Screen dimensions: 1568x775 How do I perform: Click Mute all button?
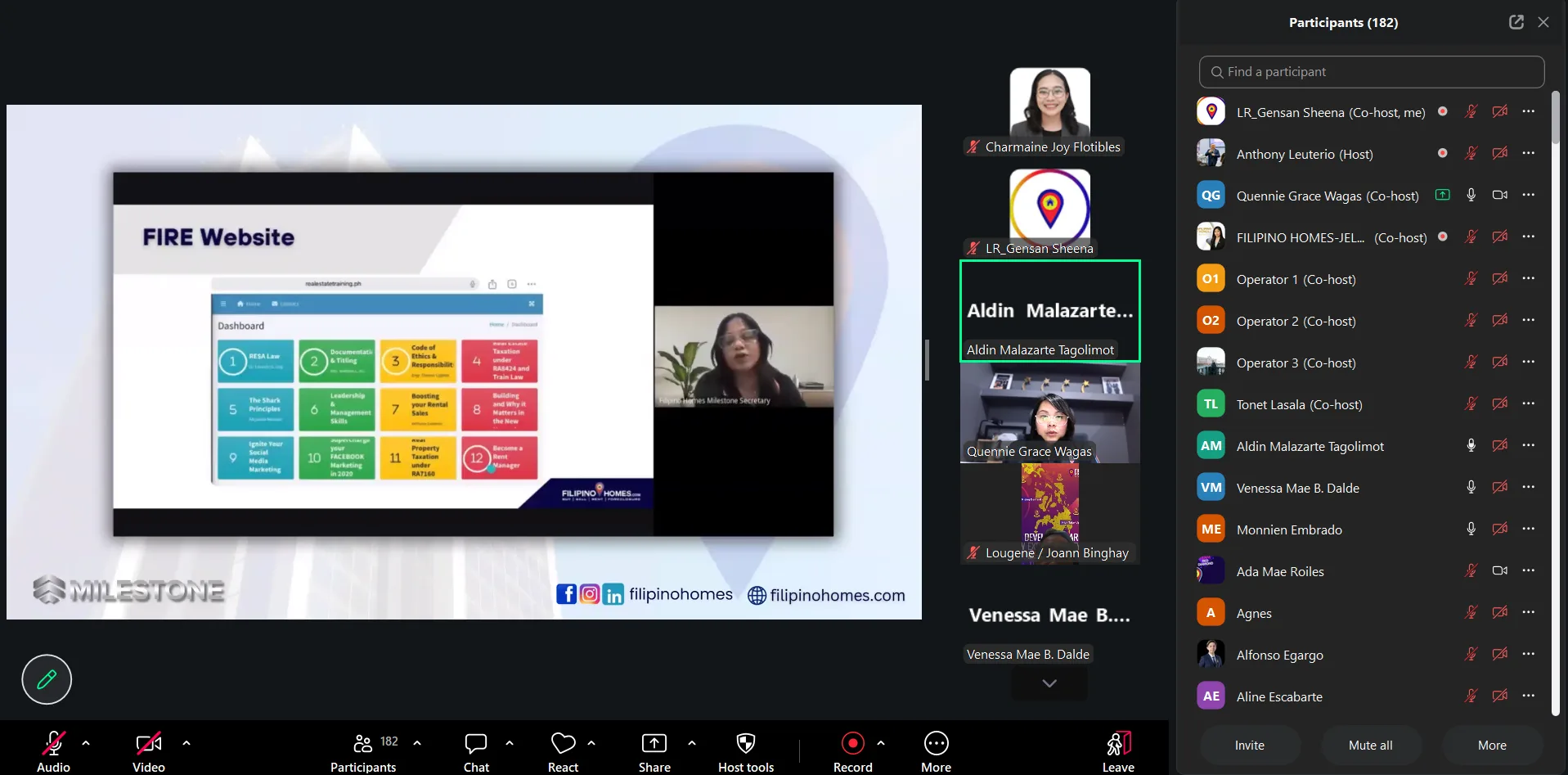click(1371, 746)
